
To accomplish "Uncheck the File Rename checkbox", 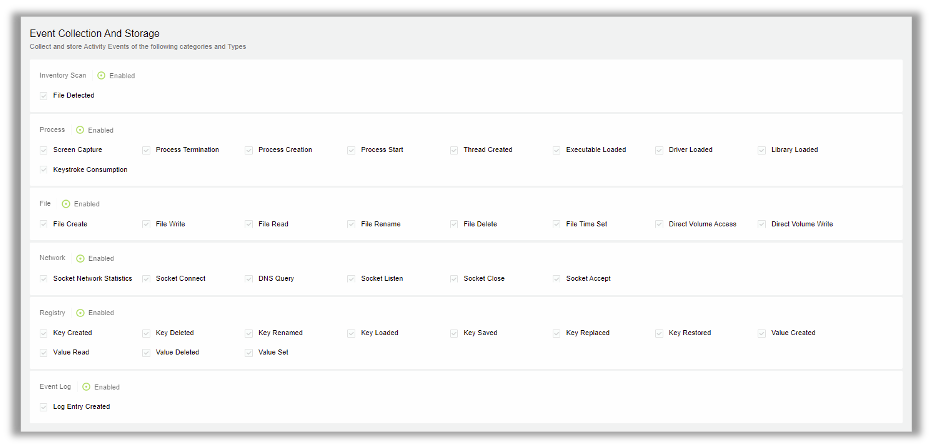I will point(351,224).
